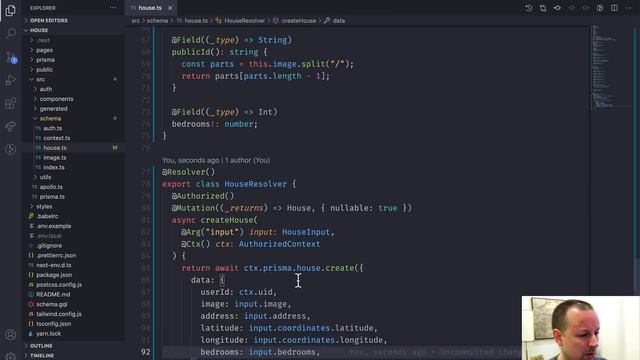Expand the Open Editors section
Viewport: 640px width, 360px height.
[x=73, y=20]
